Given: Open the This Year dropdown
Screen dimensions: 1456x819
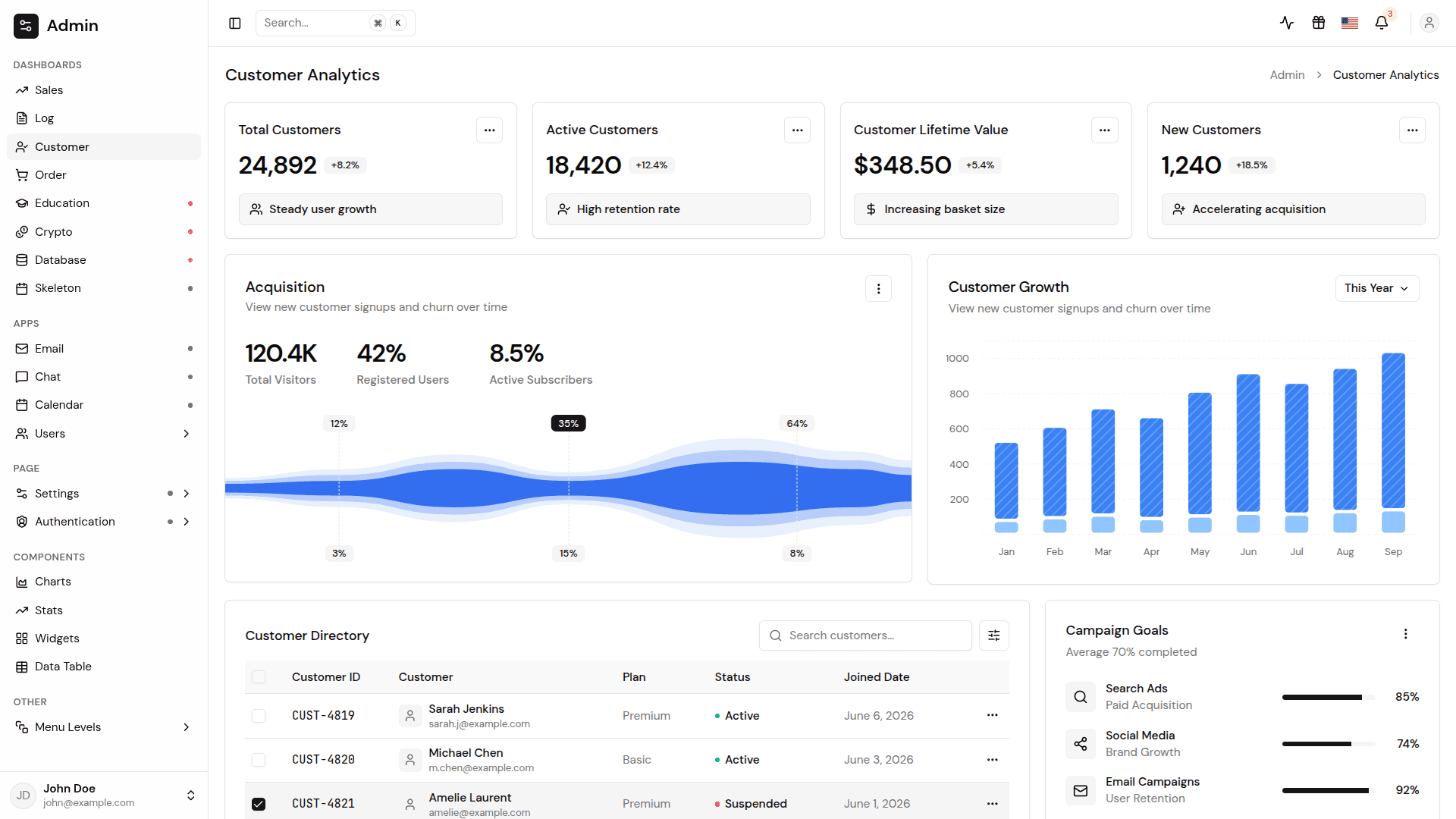Looking at the screenshot, I should pos(1377,289).
